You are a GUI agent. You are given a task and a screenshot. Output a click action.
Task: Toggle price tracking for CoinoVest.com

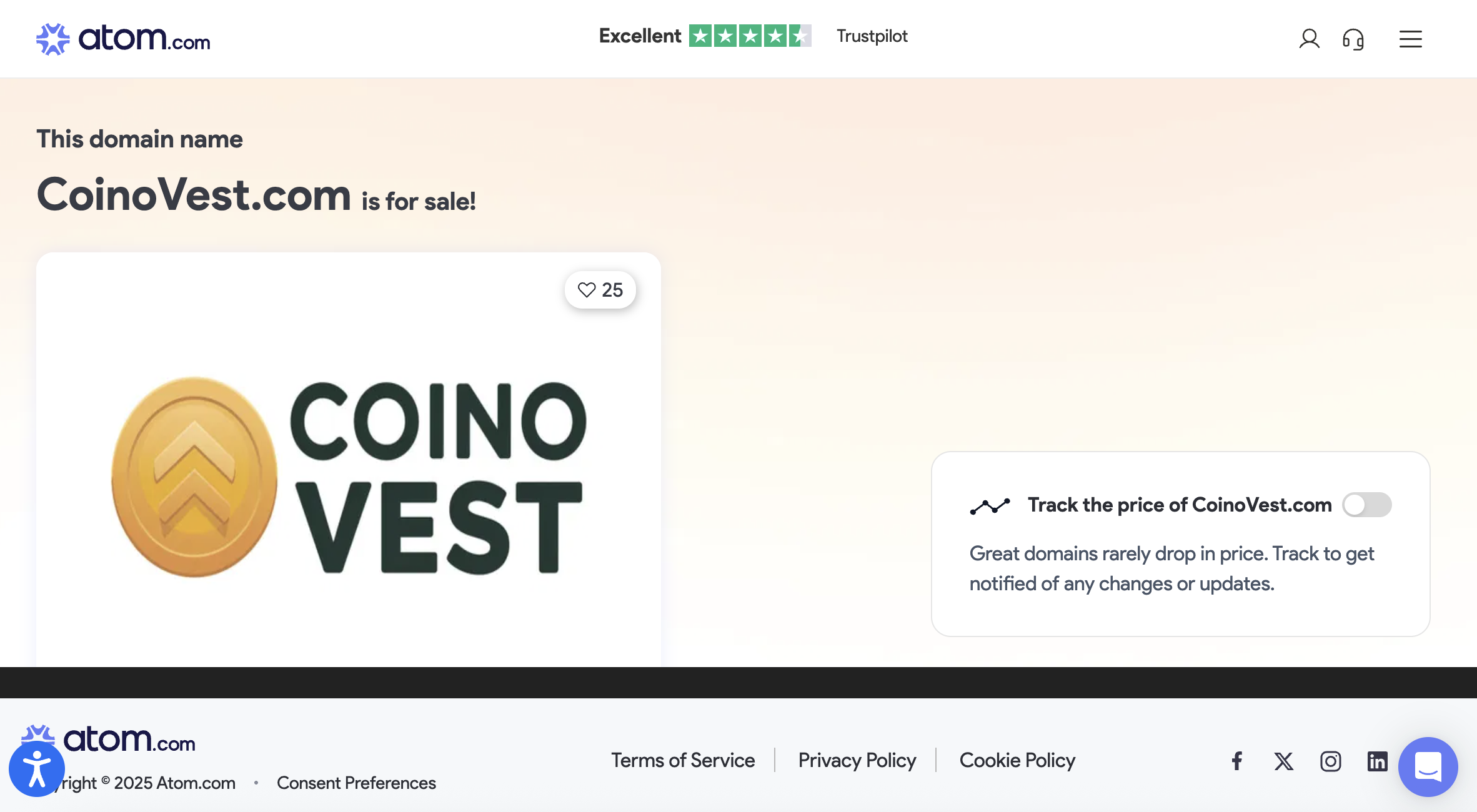[x=1366, y=505]
